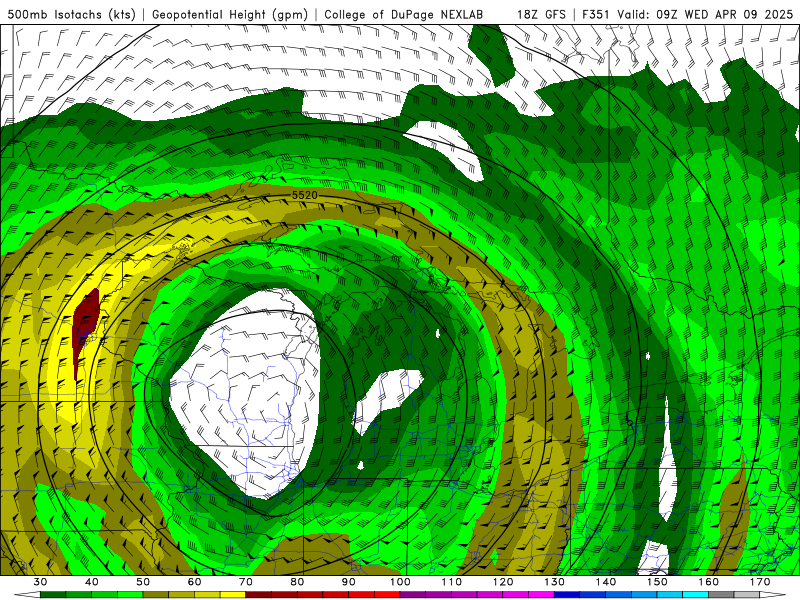Select the dark red swatch at 70 knots
Viewport: 800px width, 600px height.
259,595
